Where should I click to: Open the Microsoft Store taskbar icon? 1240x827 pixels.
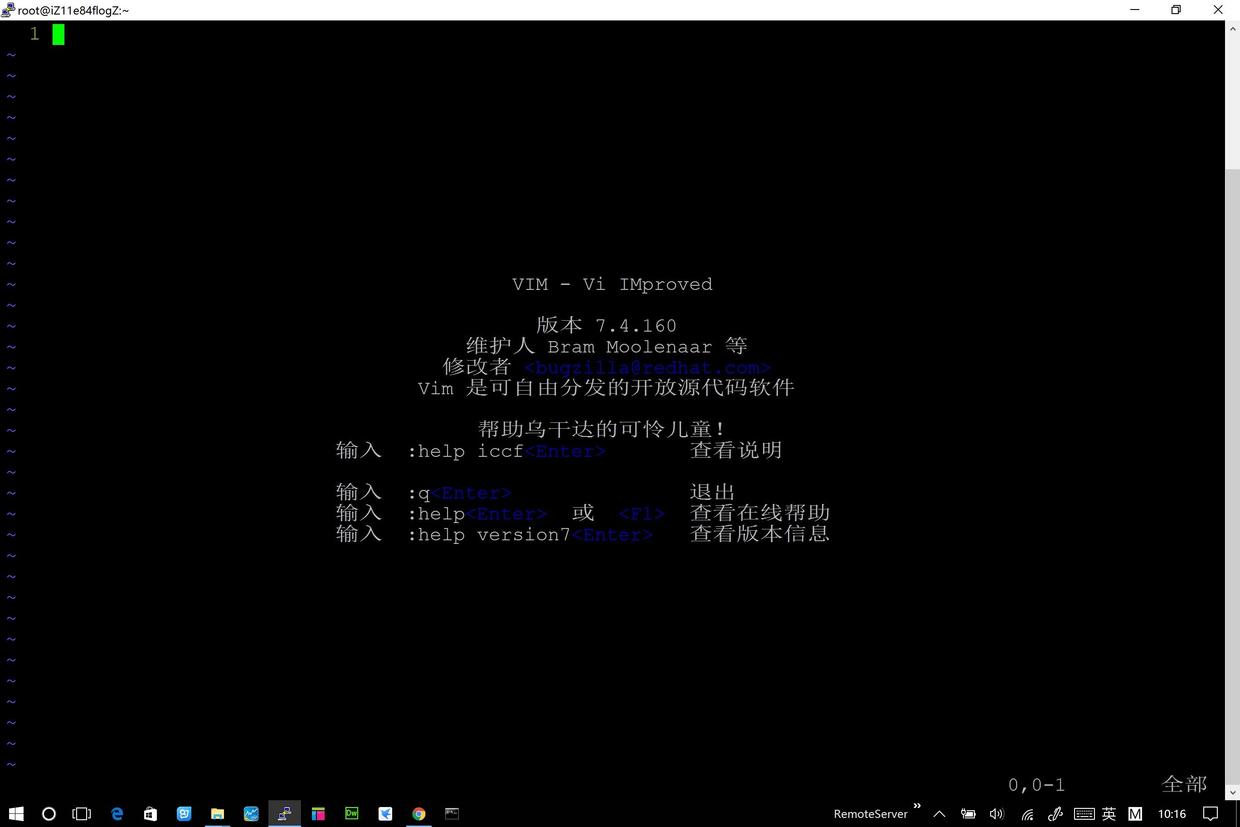point(150,814)
